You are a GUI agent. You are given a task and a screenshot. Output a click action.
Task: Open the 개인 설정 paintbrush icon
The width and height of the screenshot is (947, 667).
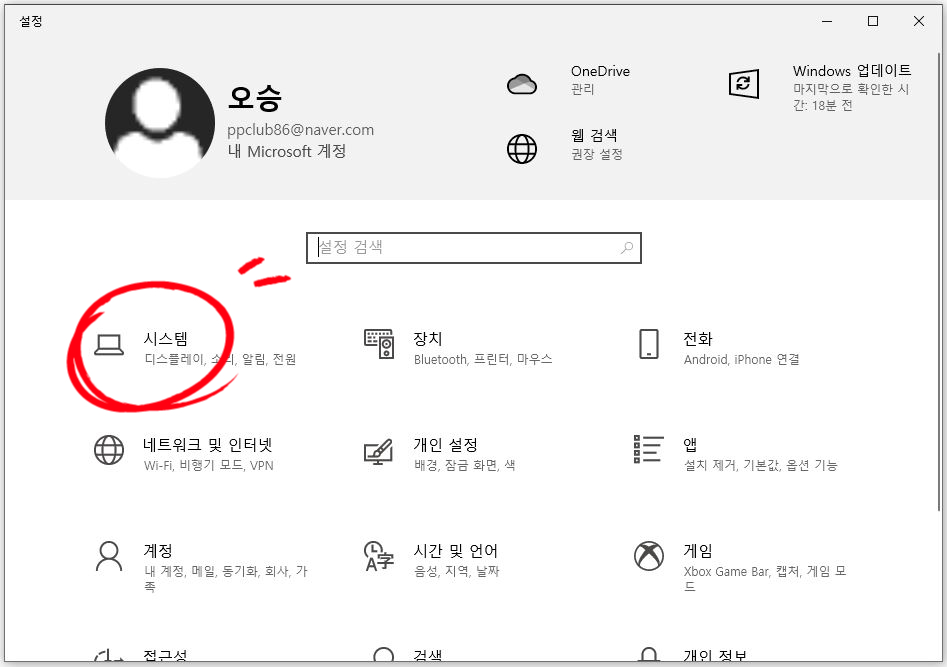(x=379, y=451)
